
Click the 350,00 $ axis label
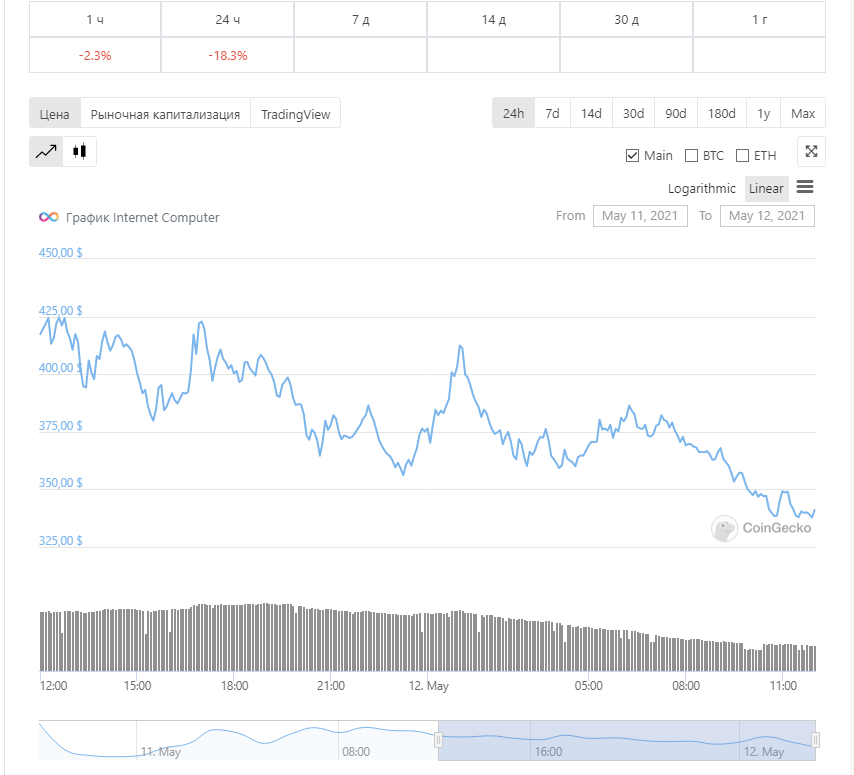tap(60, 483)
